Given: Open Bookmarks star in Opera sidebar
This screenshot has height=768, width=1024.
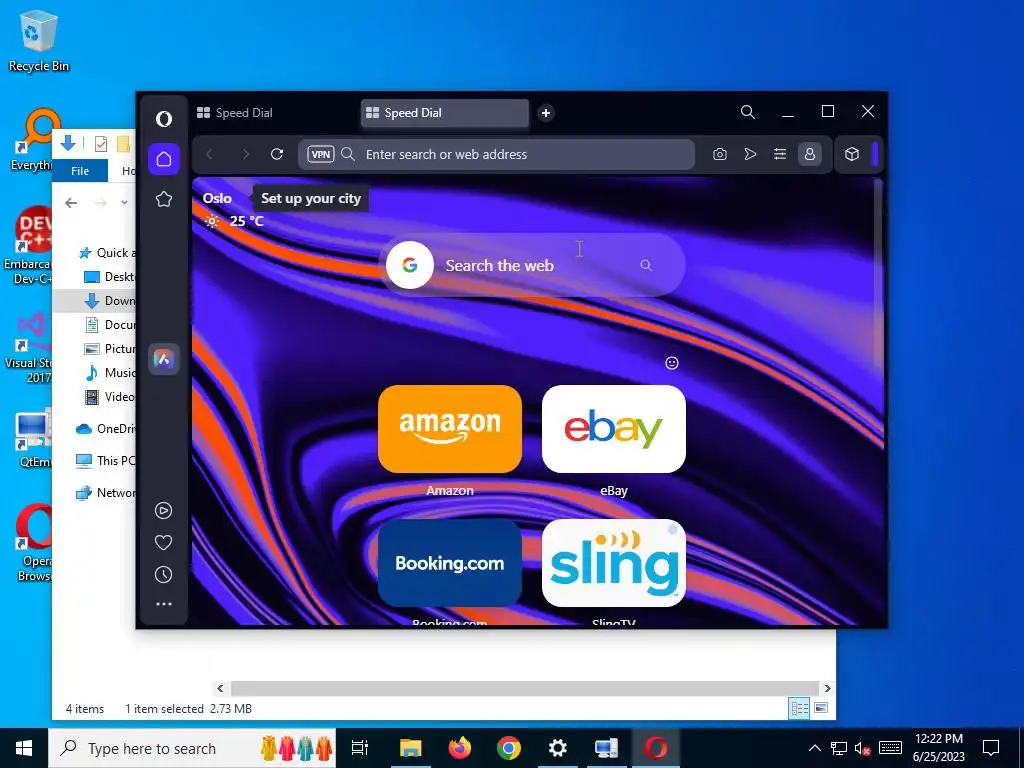Looking at the screenshot, I should (x=164, y=199).
